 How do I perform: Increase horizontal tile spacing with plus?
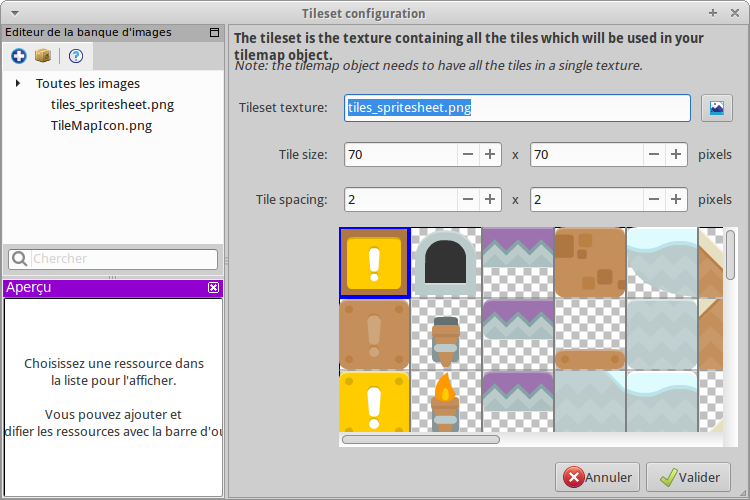click(490, 200)
